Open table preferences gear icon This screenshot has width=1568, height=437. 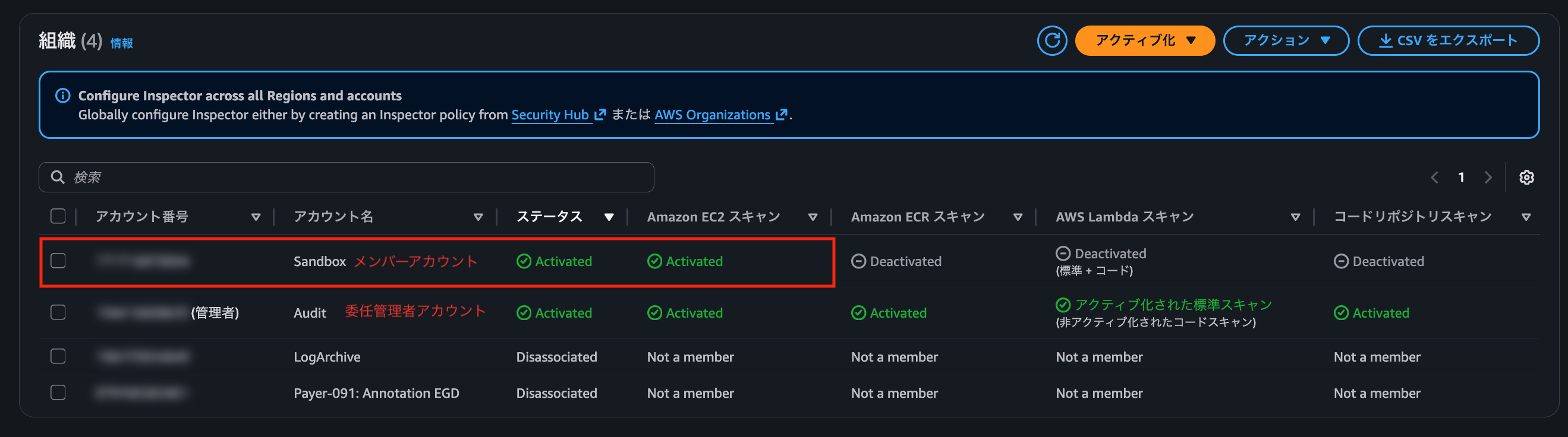coord(1526,178)
